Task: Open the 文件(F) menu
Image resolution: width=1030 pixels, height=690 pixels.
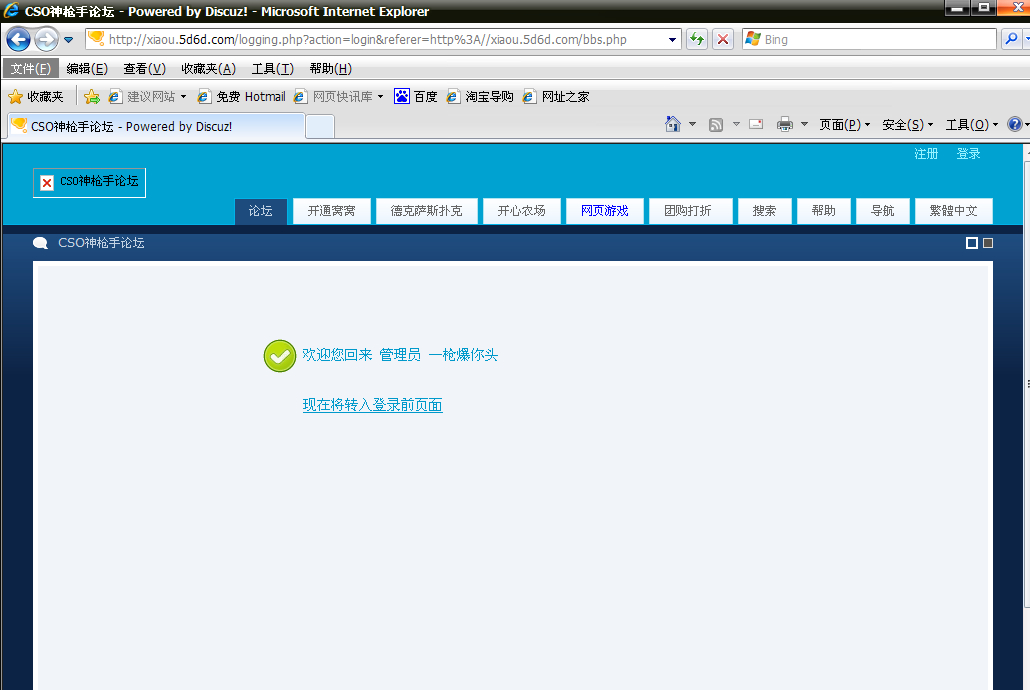Action: [31, 68]
